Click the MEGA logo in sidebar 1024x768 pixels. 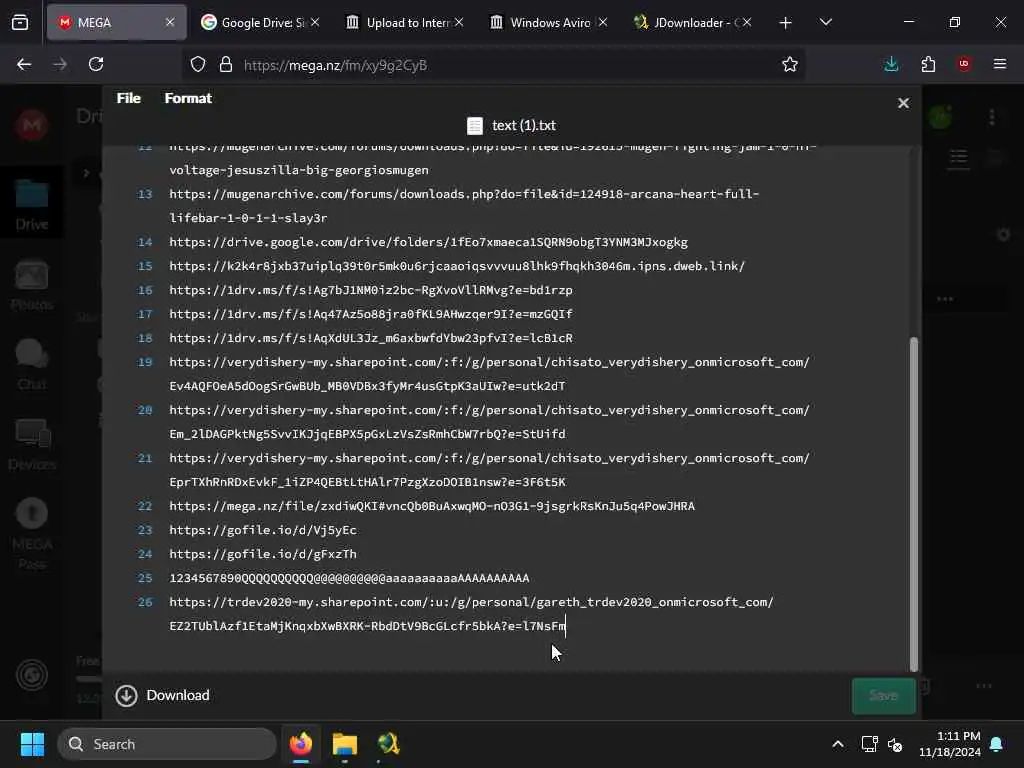coord(31,124)
